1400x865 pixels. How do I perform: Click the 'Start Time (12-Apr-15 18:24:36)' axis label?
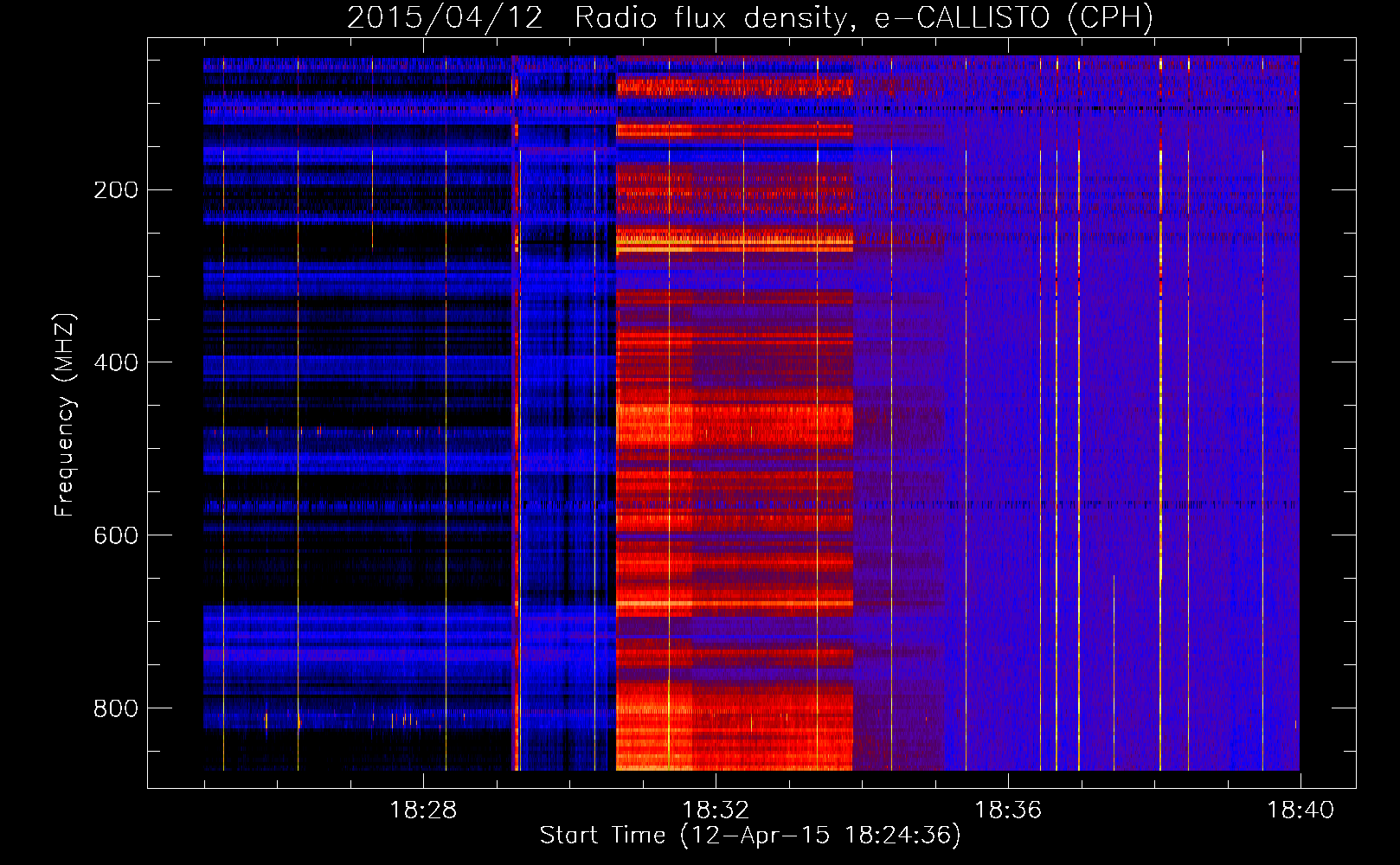(x=750, y=836)
